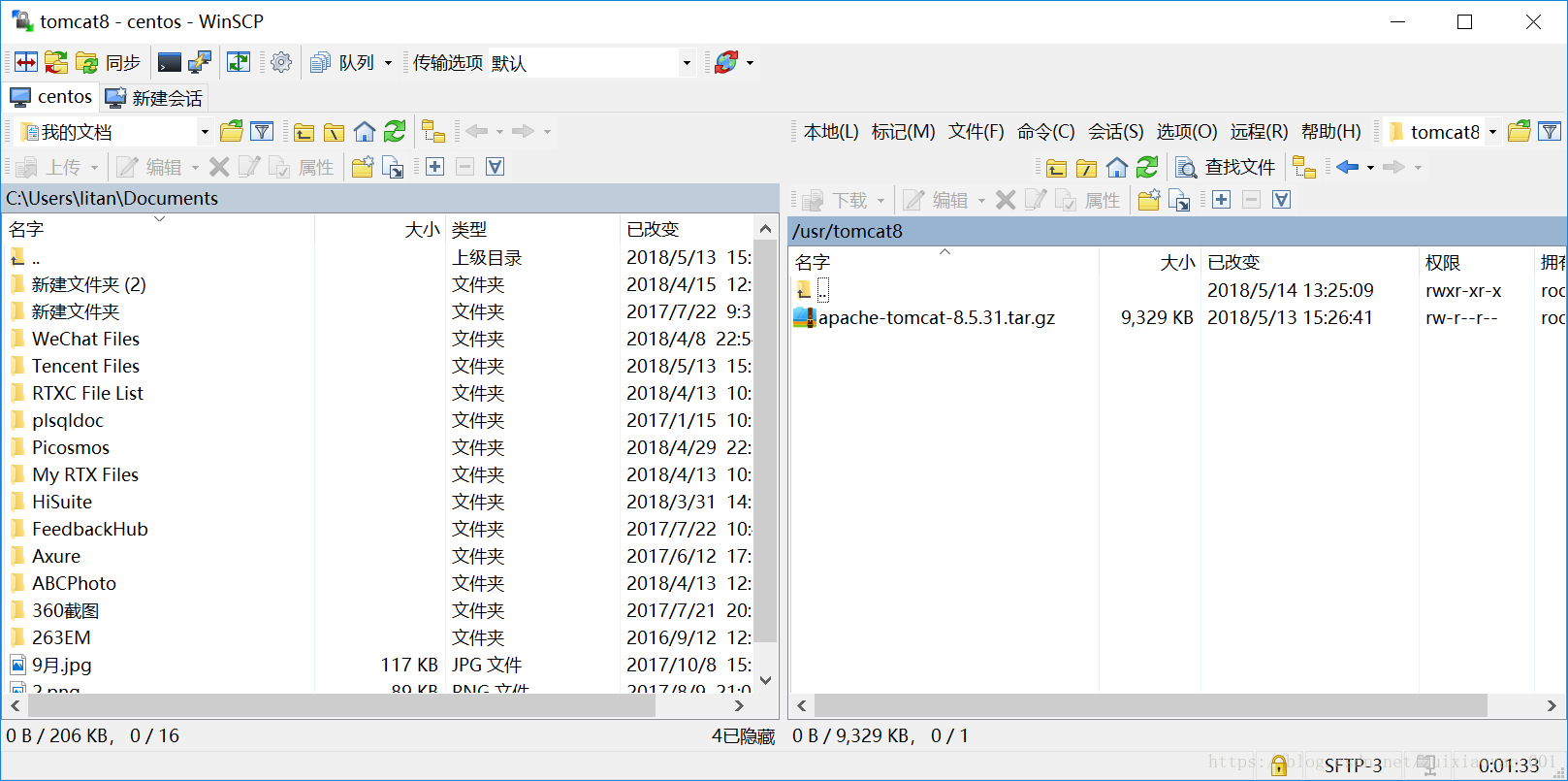Go to local parent directory icon
Screen dimensions: 1568x781
tap(304, 131)
